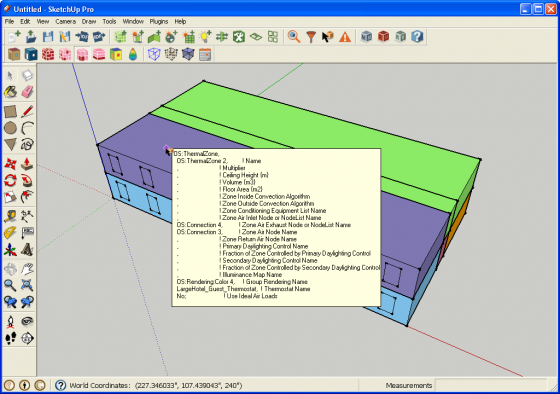Viewport: 560px width, 394px height.
Task: Render by building story (pink layered)
Action: (99, 54)
